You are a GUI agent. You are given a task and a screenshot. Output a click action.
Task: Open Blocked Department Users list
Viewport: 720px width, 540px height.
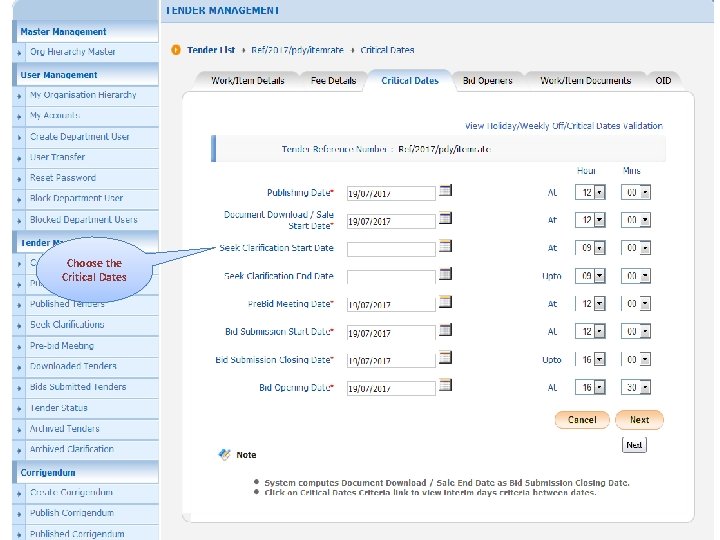tap(84, 219)
